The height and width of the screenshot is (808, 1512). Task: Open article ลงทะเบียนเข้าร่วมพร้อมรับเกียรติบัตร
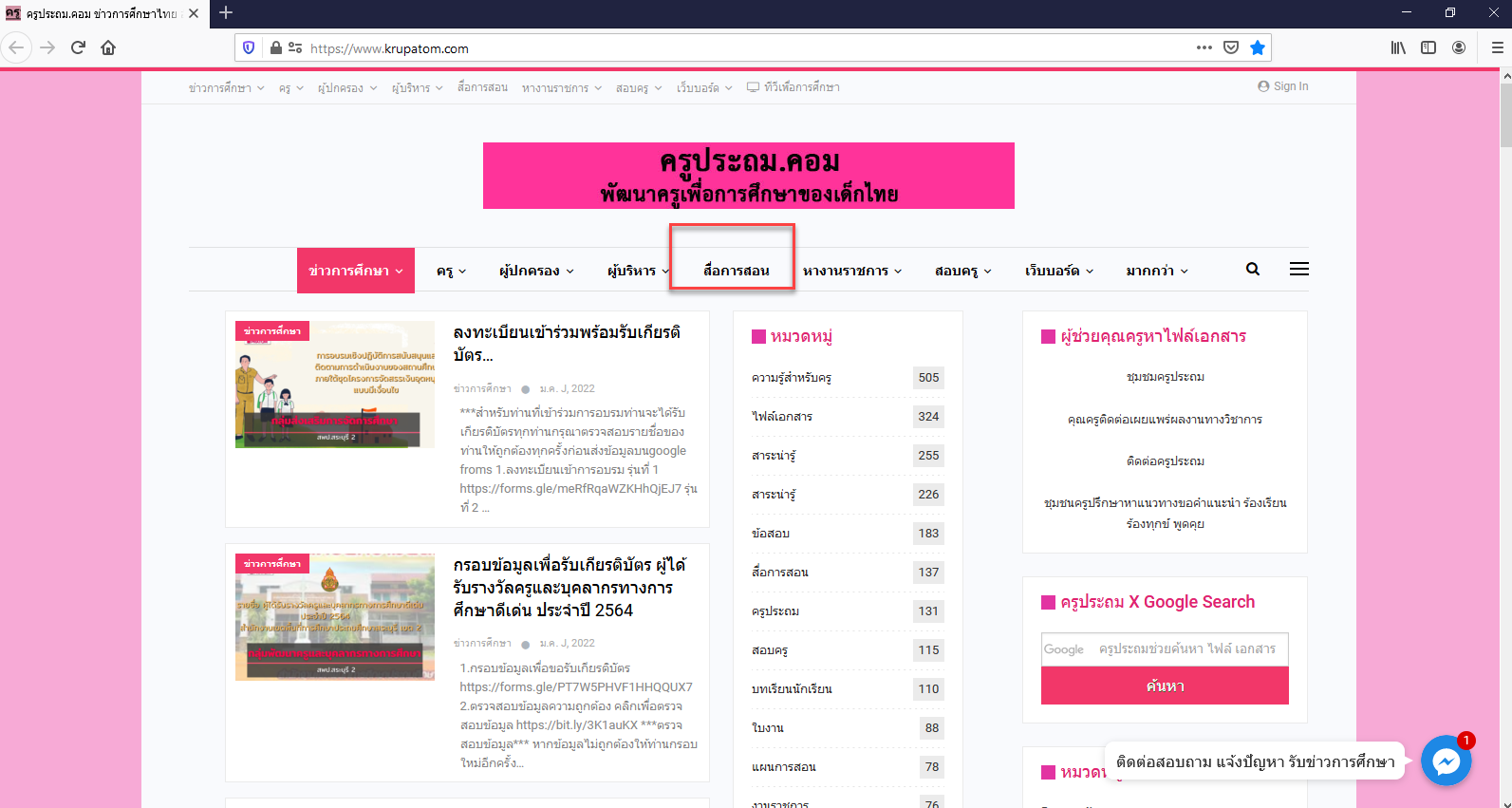[567, 344]
